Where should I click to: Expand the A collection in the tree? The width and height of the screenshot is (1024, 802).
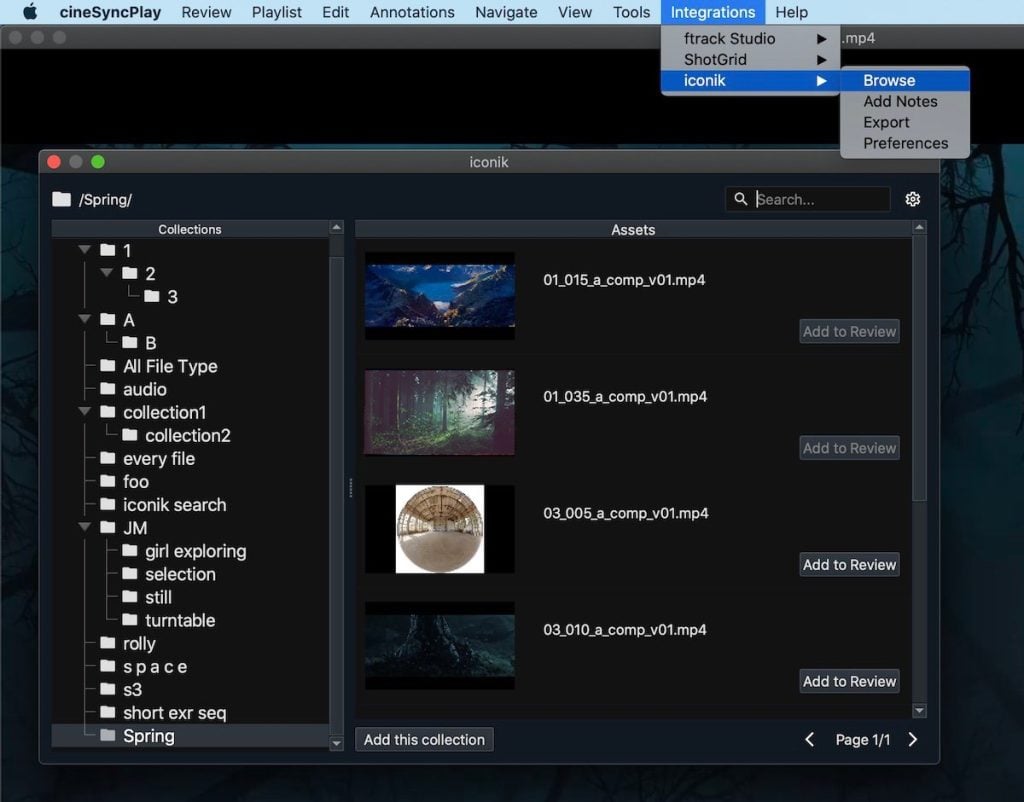pos(84,319)
